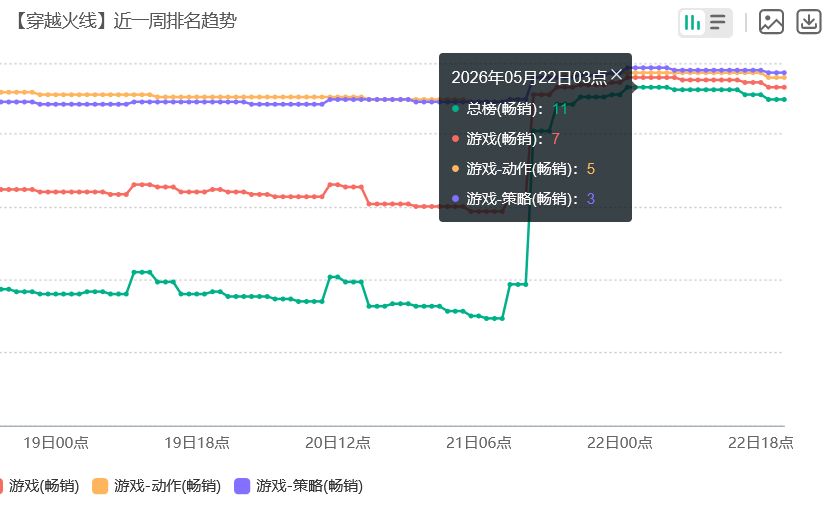Click purple 游戏-策略(畅销) legend swatch
Viewport: 831px width, 530px height.
pyautogui.click(x=242, y=486)
